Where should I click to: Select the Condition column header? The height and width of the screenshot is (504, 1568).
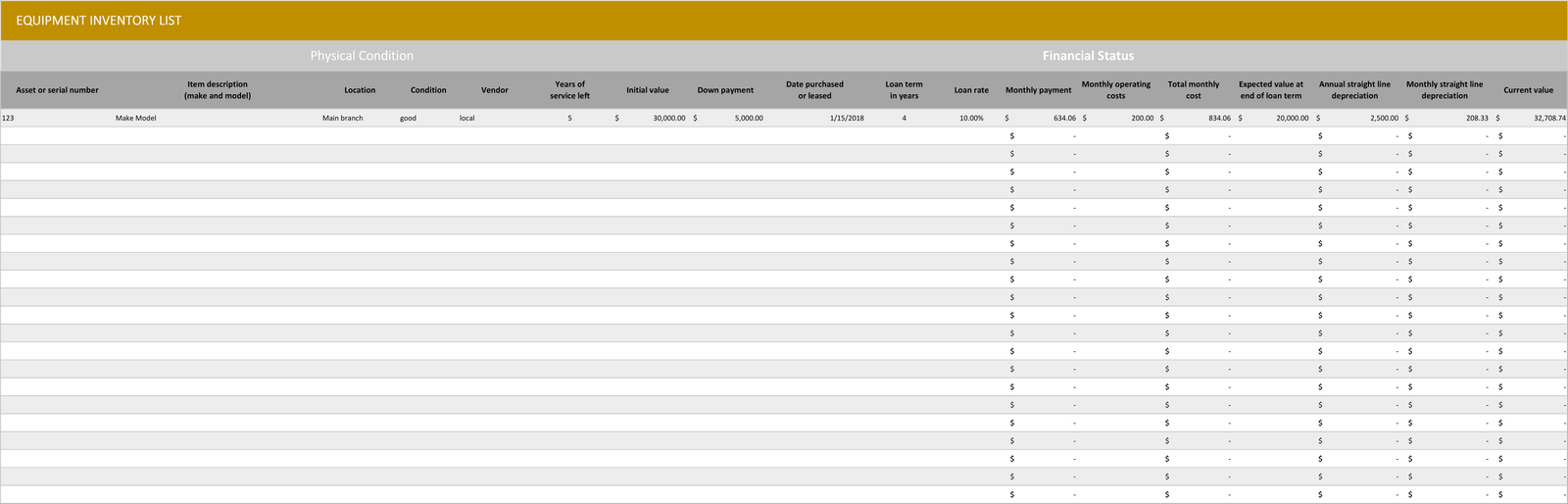(428, 90)
